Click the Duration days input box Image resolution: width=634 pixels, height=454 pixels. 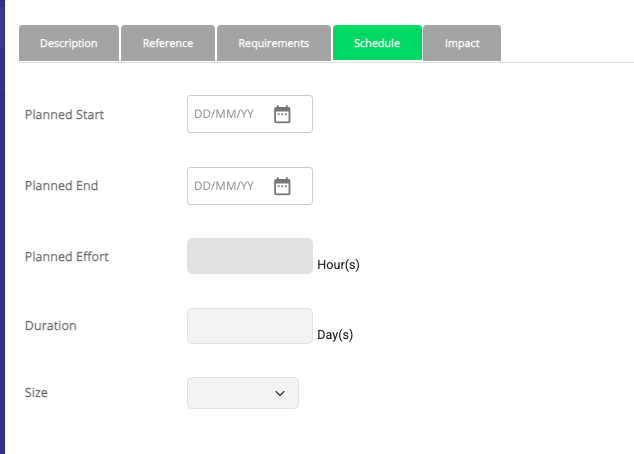tap(250, 326)
